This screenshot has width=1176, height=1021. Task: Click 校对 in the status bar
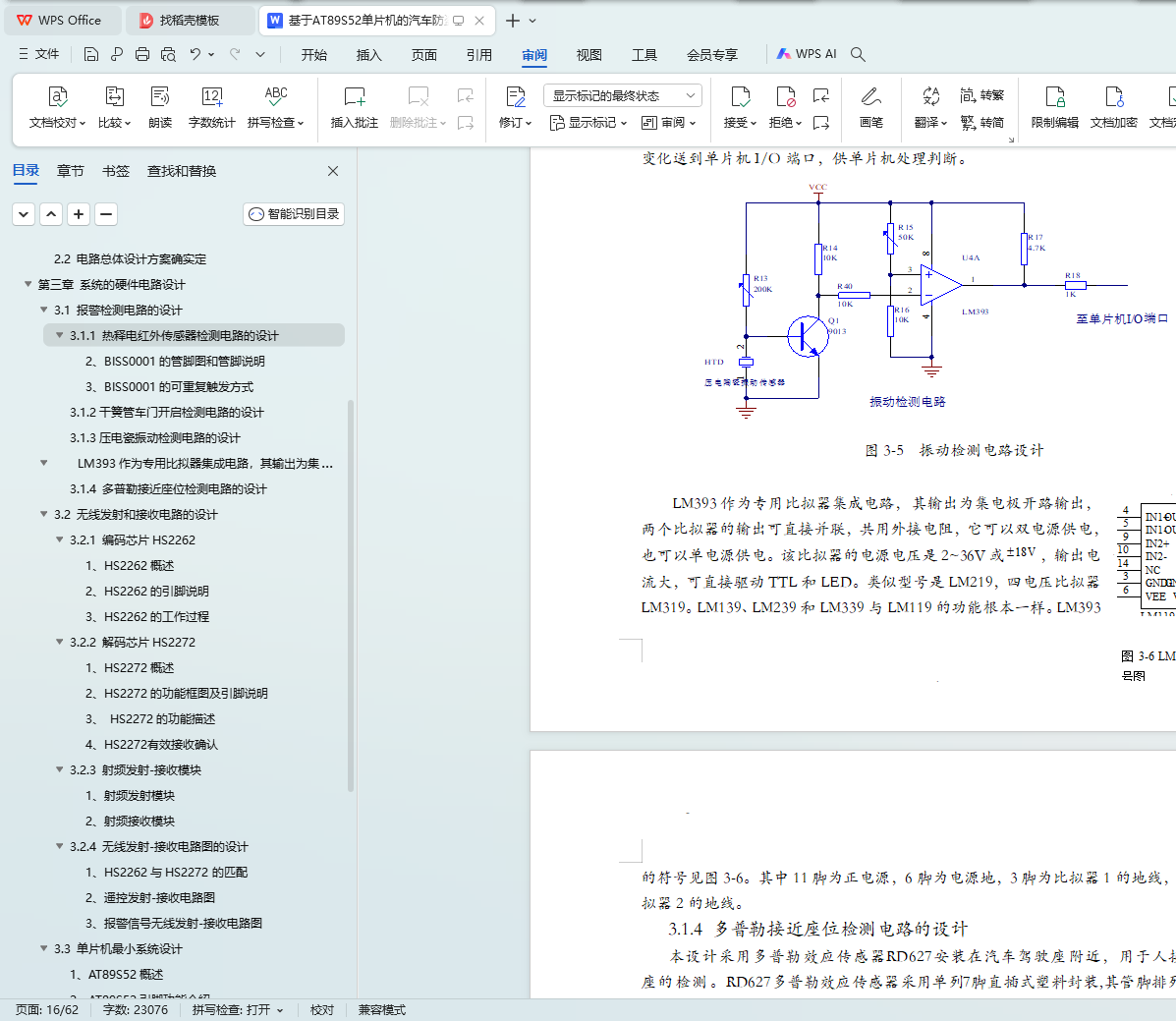point(322,1010)
